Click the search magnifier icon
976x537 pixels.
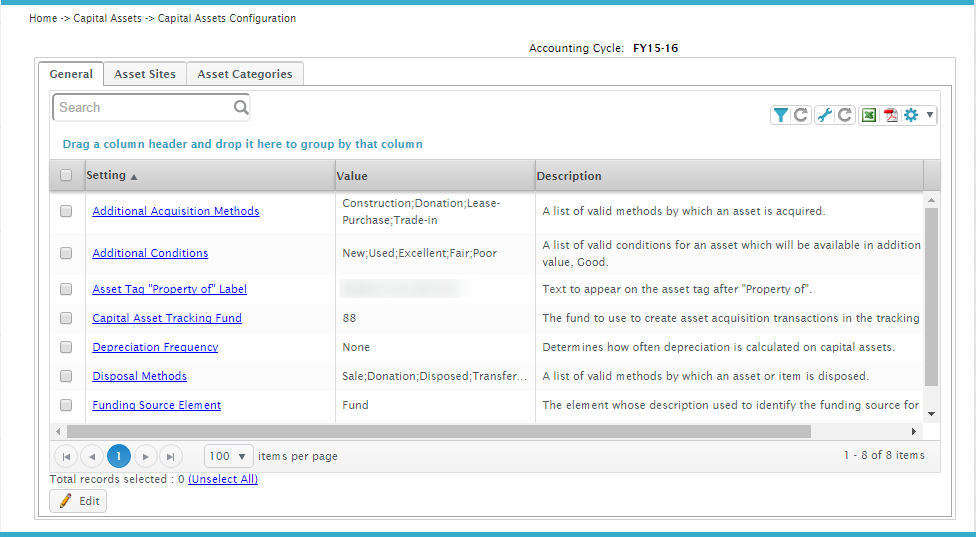241,107
